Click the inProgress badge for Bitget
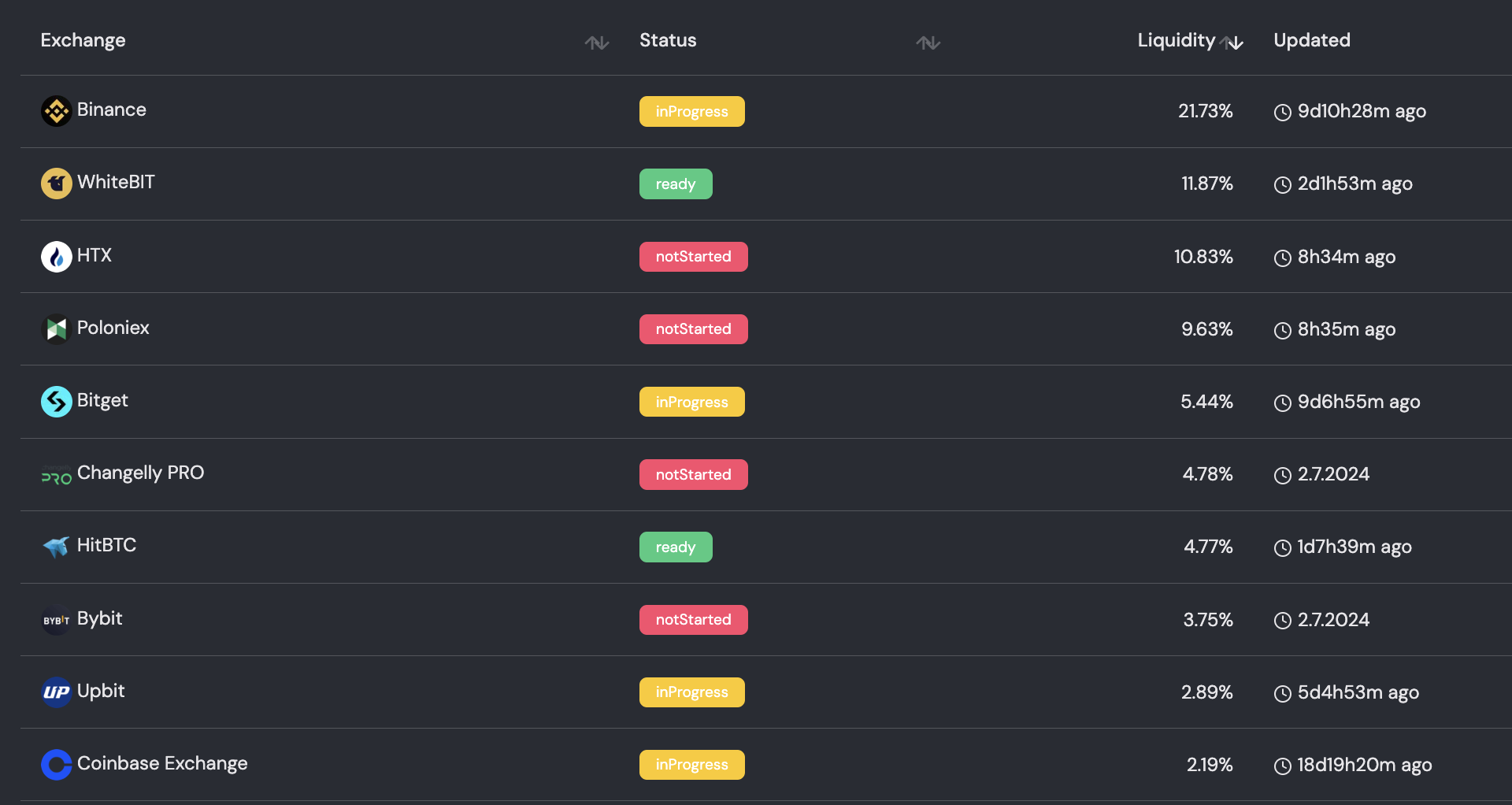 [x=692, y=402]
